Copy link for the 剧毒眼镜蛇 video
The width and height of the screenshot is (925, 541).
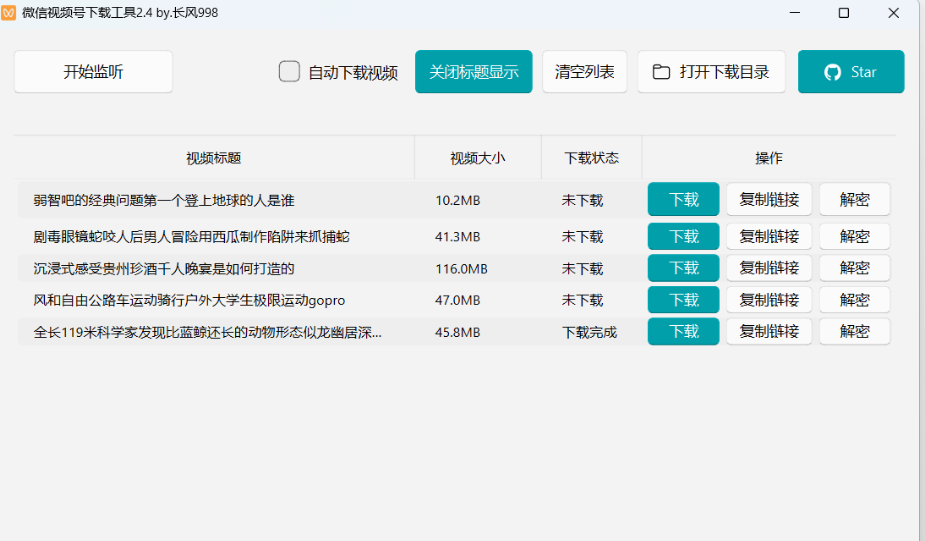tap(768, 237)
